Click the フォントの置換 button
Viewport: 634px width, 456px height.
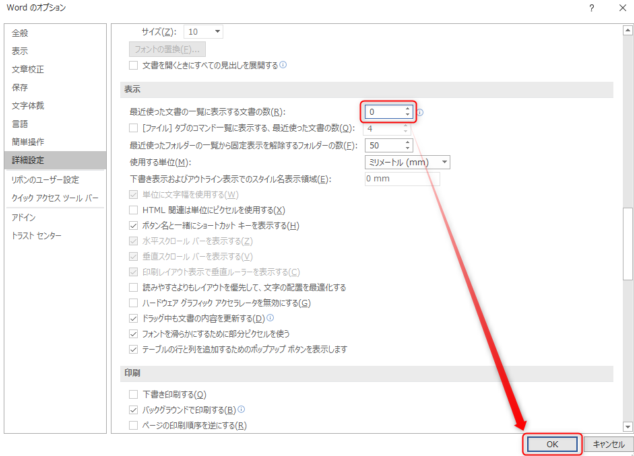pos(167,49)
